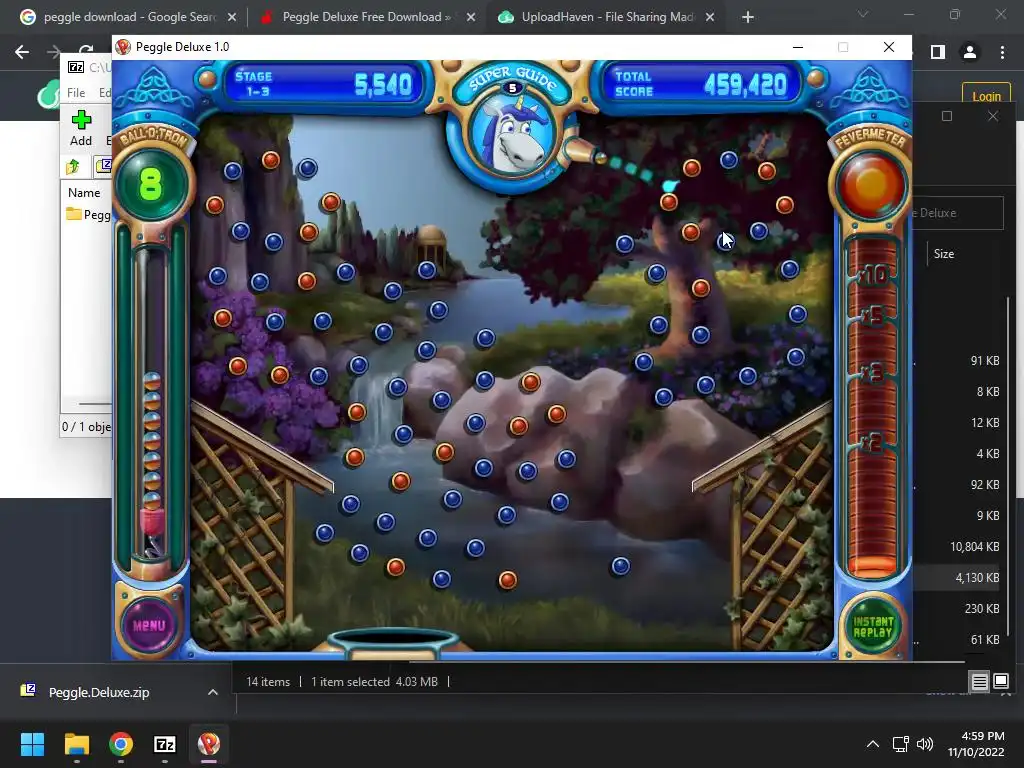Close the UploadHaven browser tab
1024x768 pixels.
tap(710, 18)
